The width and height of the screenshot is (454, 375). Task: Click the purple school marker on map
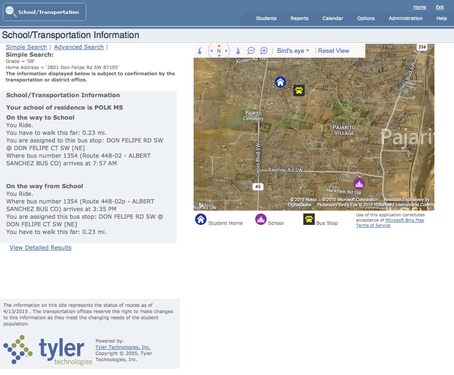(359, 184)
